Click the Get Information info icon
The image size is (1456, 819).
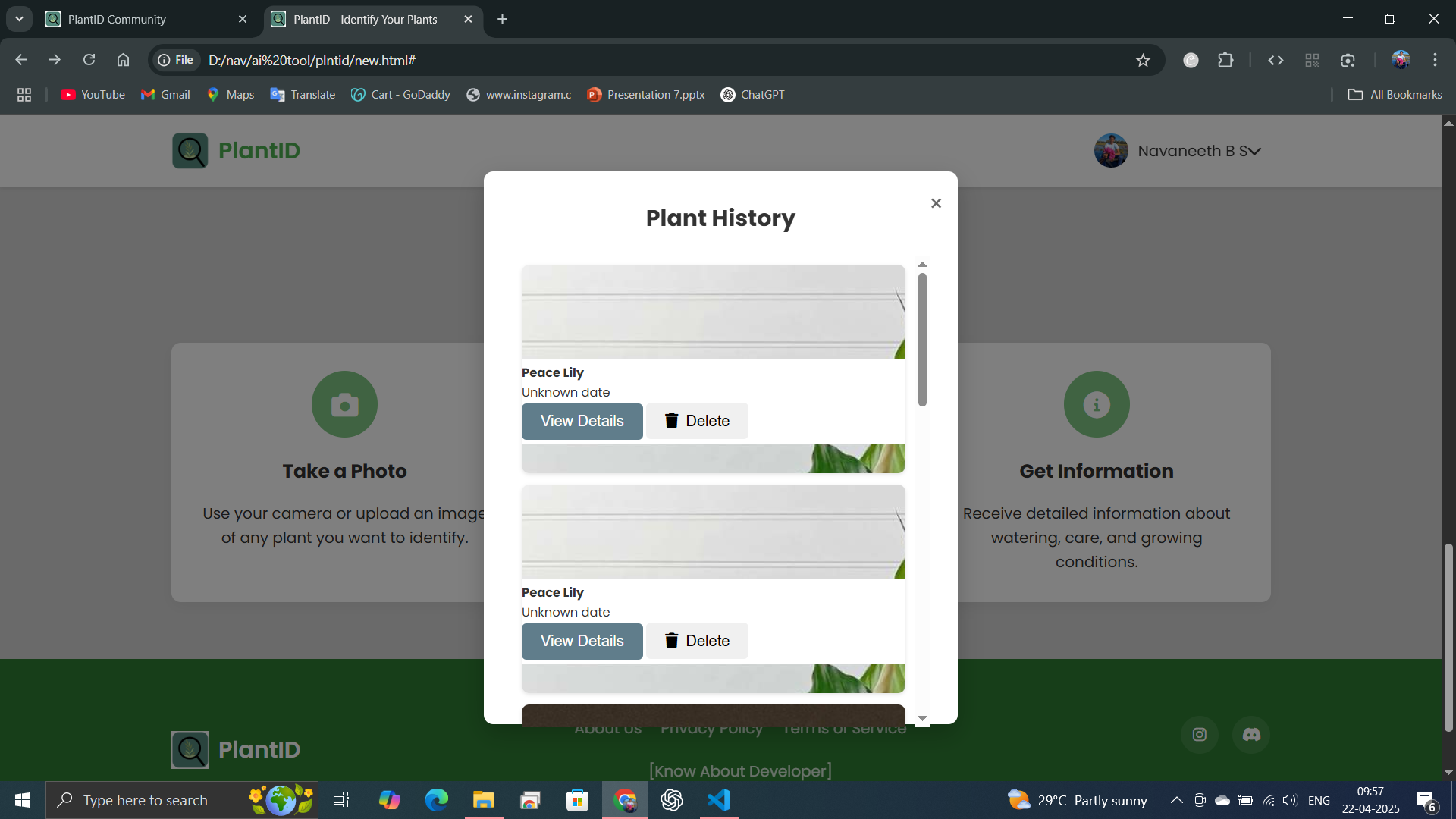click(x=1096, y=404)
